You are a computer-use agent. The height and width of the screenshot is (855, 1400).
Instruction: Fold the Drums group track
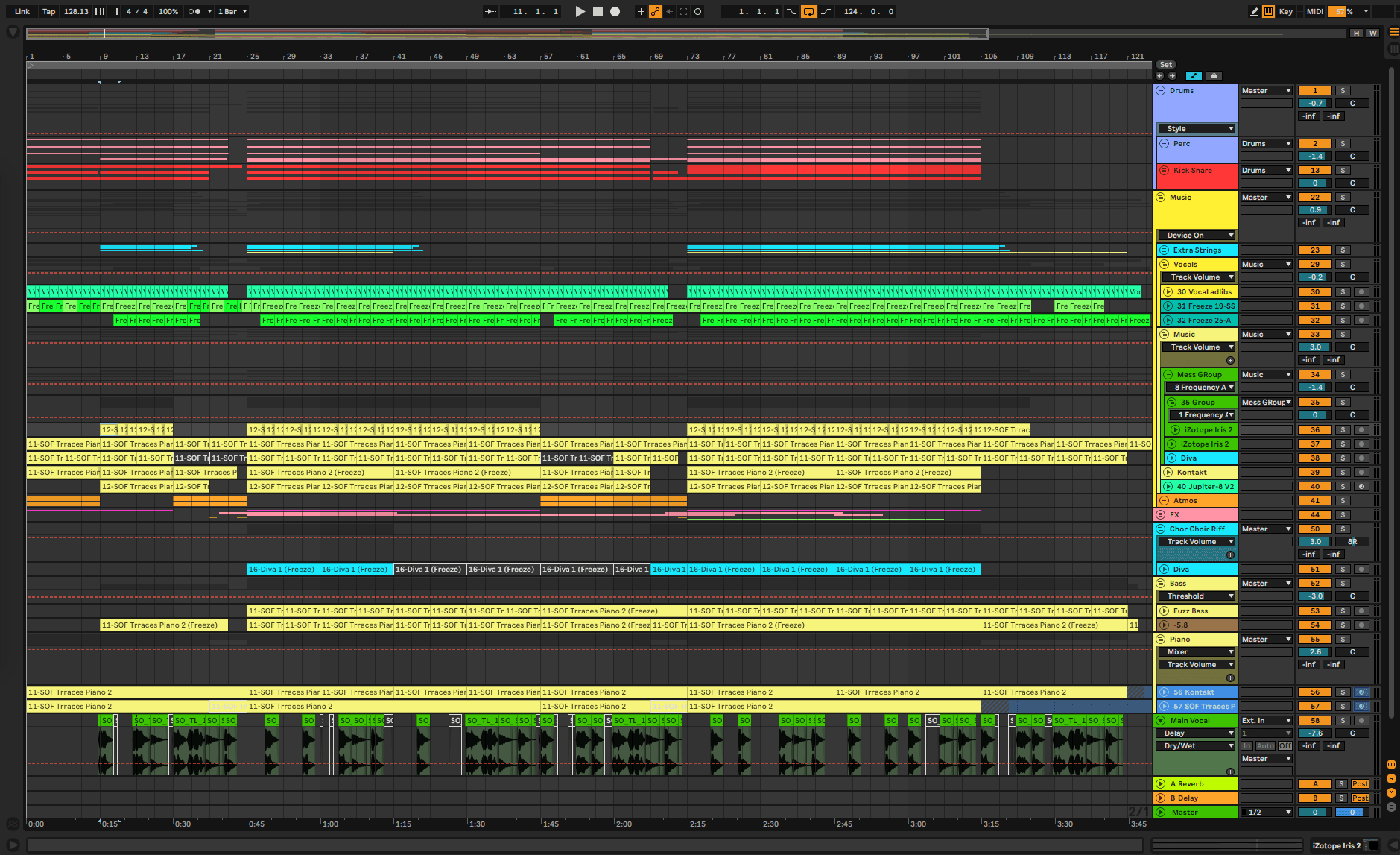pos(1161,91)
